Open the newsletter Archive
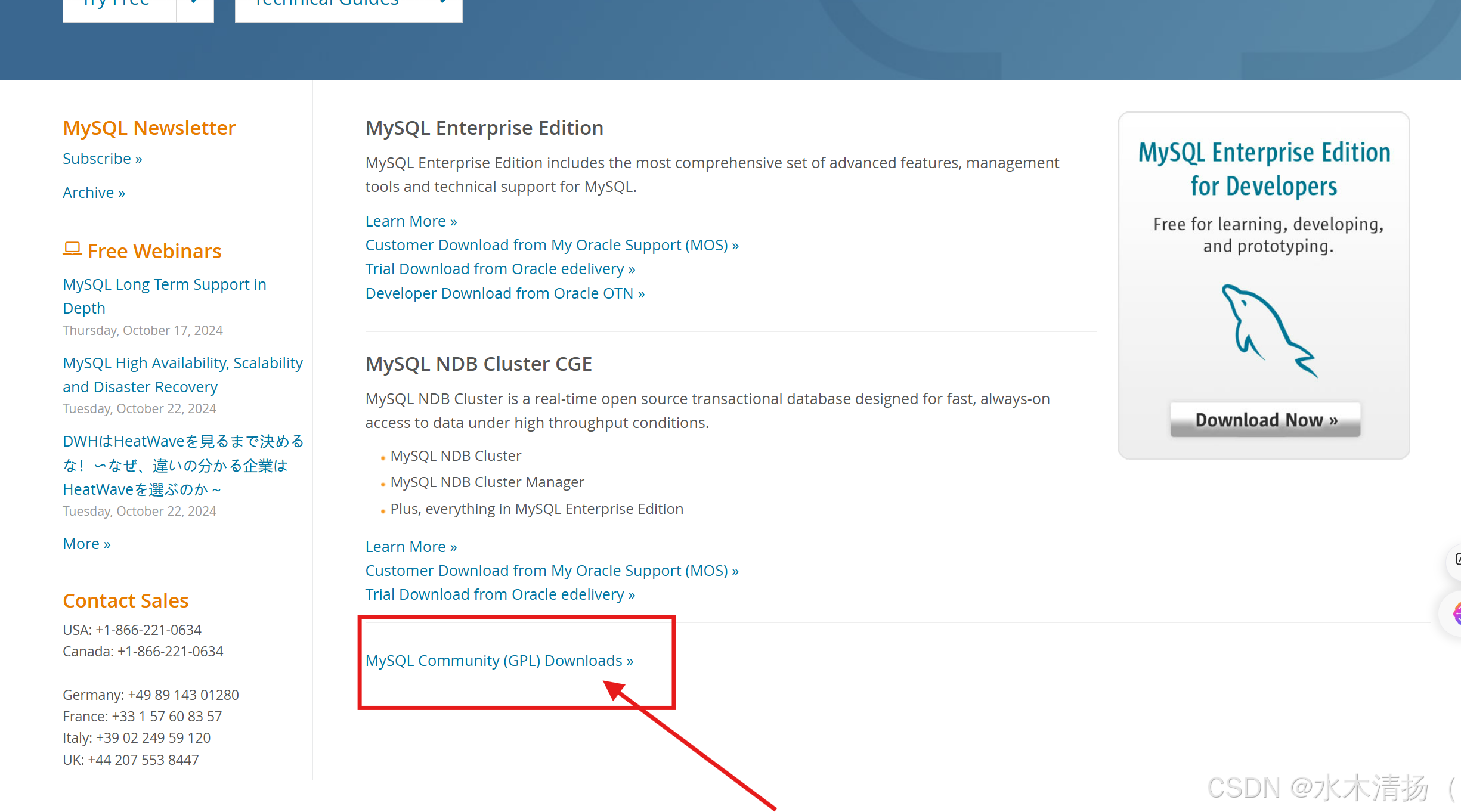The height and width of the screenshot is (812, 1461). 94,192
